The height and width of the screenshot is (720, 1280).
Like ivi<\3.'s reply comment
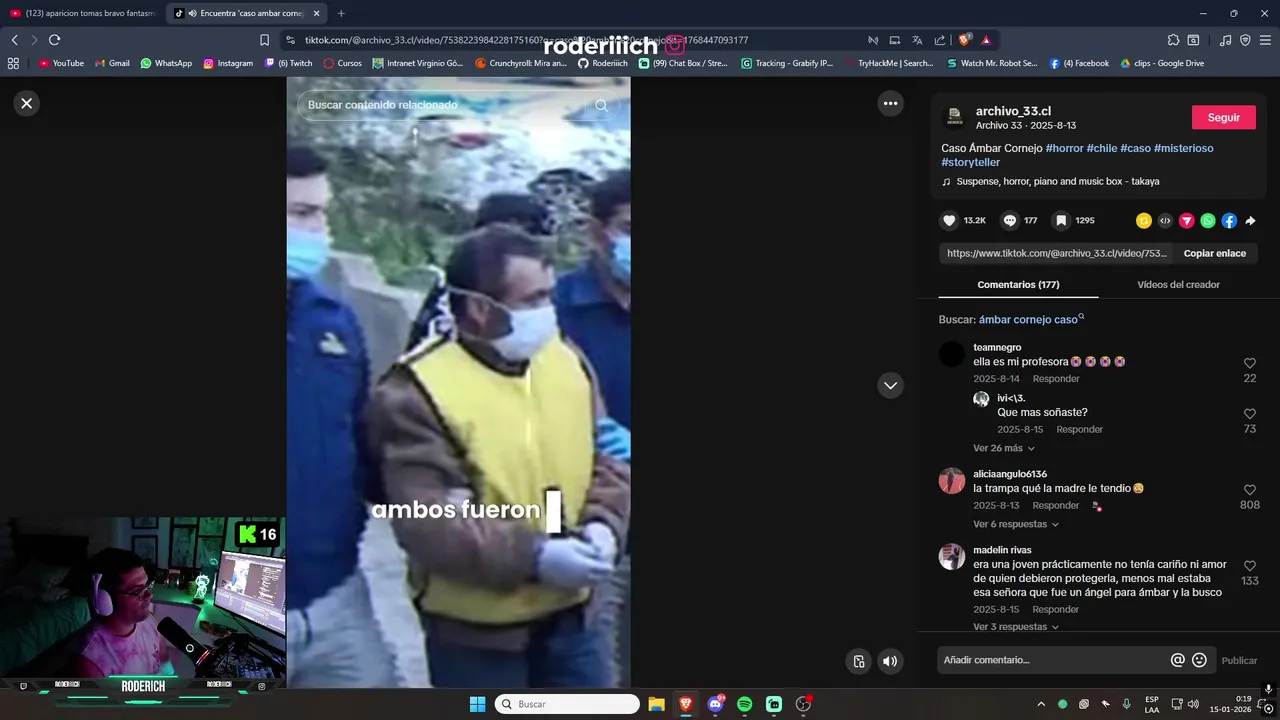[x=1249, y=414]
